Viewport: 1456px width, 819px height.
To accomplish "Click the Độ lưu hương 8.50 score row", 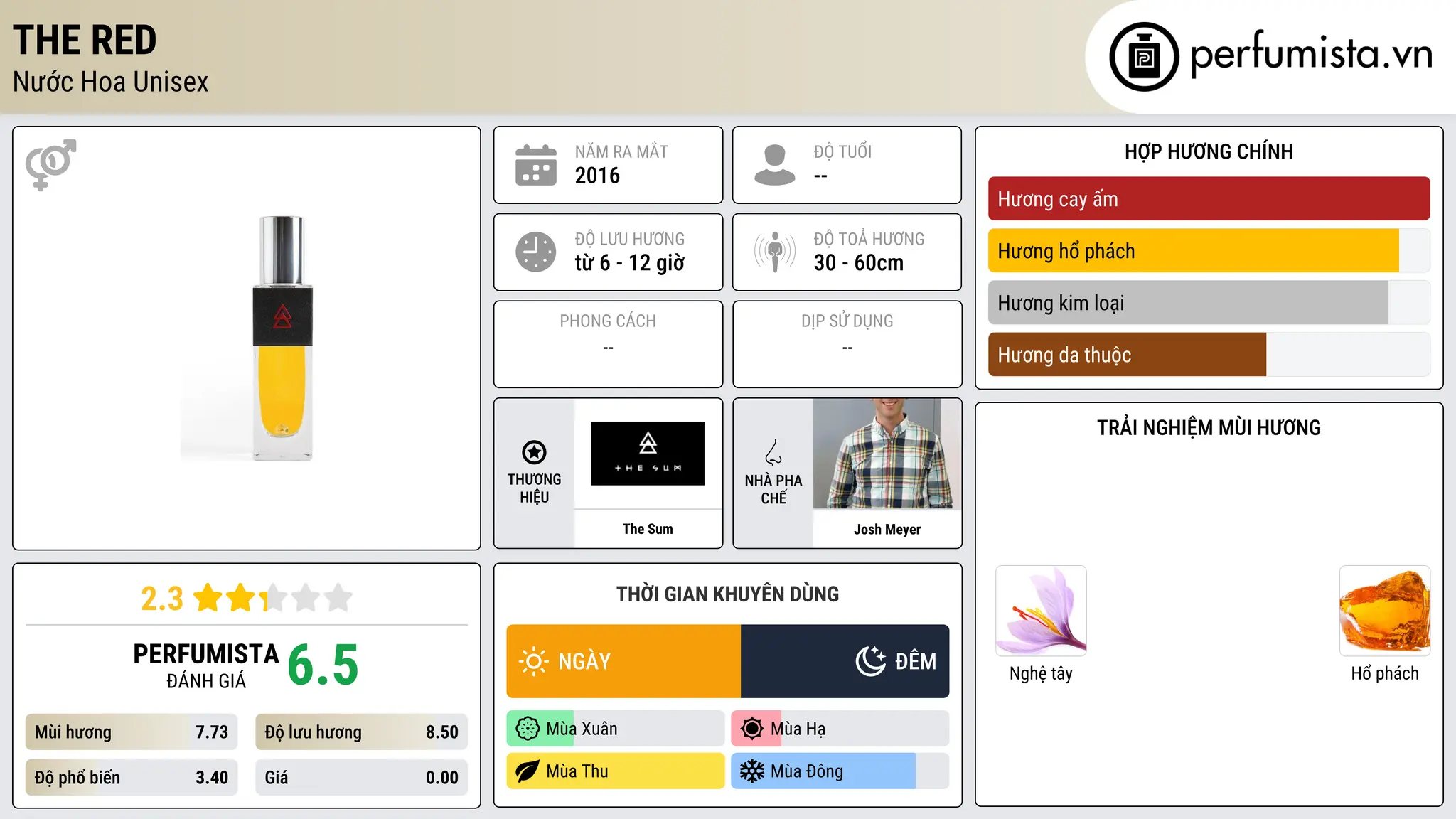I will pyautogui.click(x=362, y=732).
